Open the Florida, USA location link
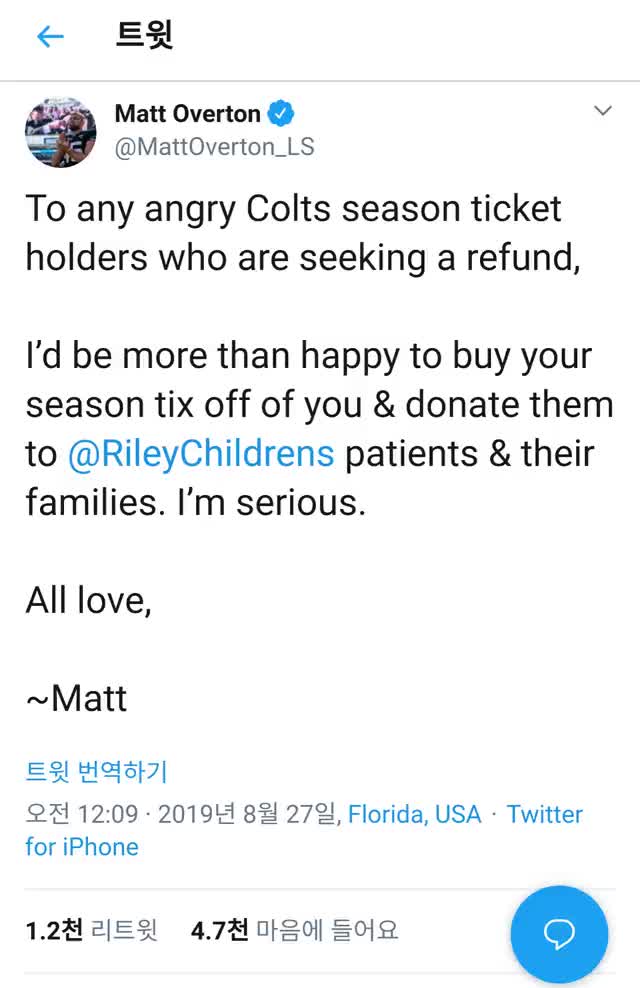This screenshot has width=640, height=988. [x=414, y=814]
